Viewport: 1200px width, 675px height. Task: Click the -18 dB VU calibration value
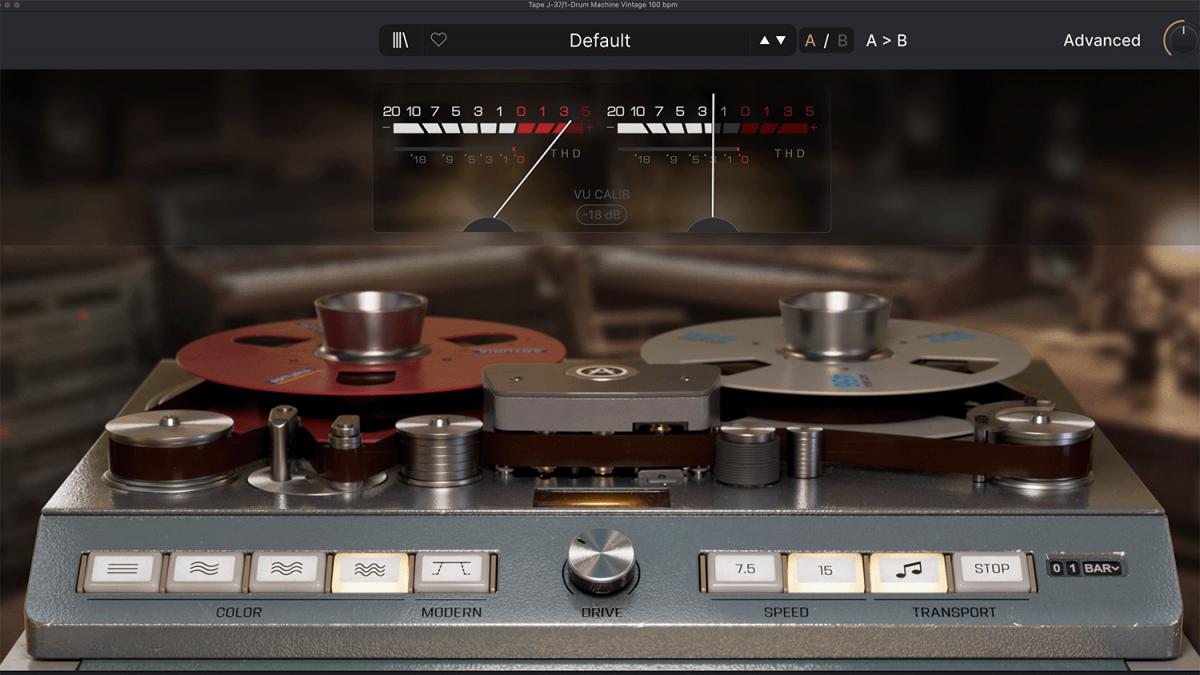pos(601,215)
